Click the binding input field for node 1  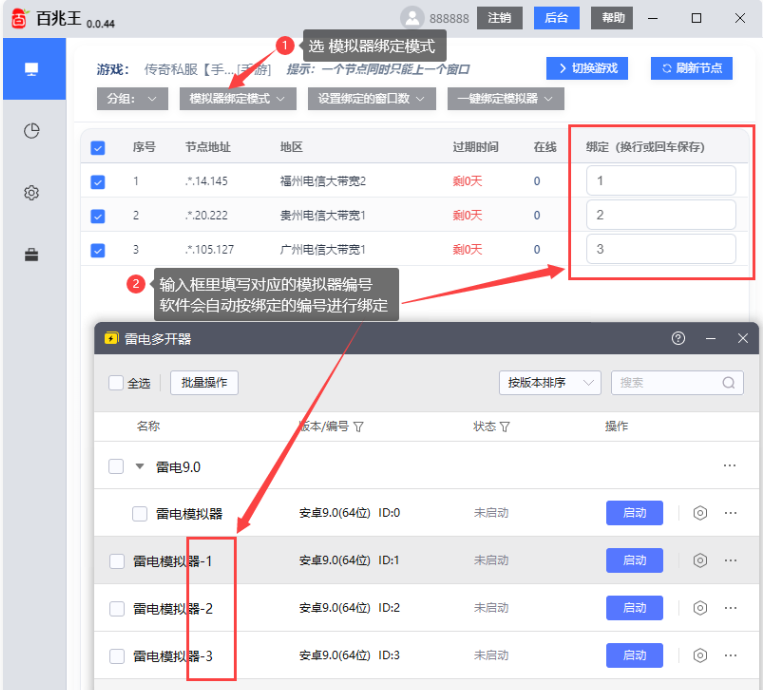coord(661,181)
